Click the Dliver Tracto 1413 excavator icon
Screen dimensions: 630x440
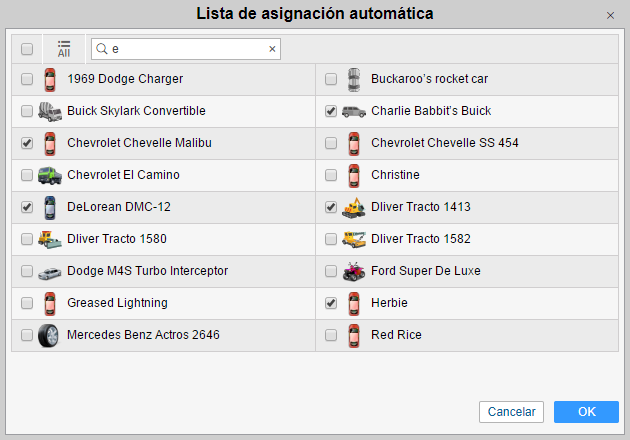[353, 207]
